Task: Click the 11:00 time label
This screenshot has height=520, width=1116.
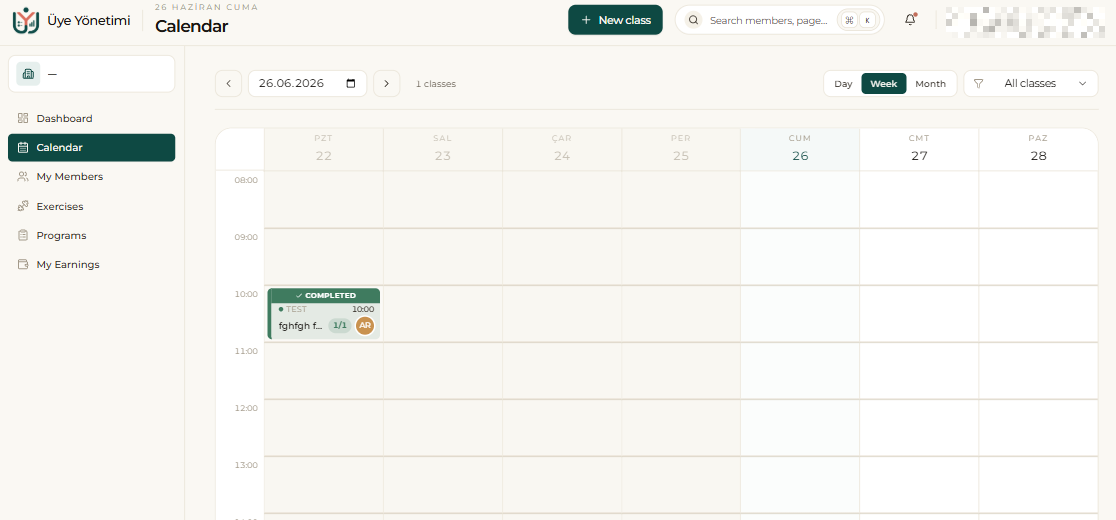Action: [246, 351]
